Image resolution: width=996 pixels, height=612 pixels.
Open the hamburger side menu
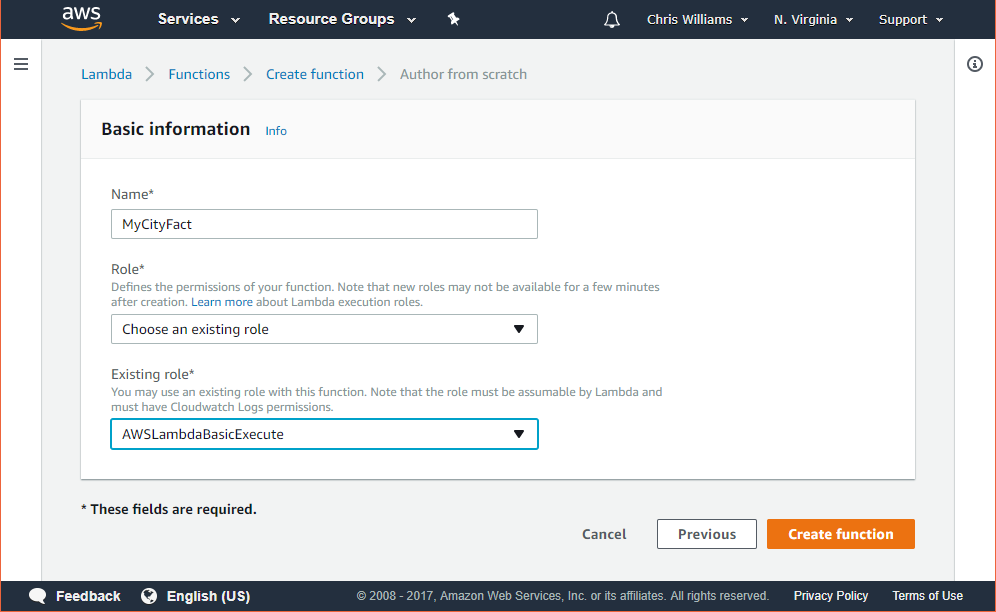21,64
